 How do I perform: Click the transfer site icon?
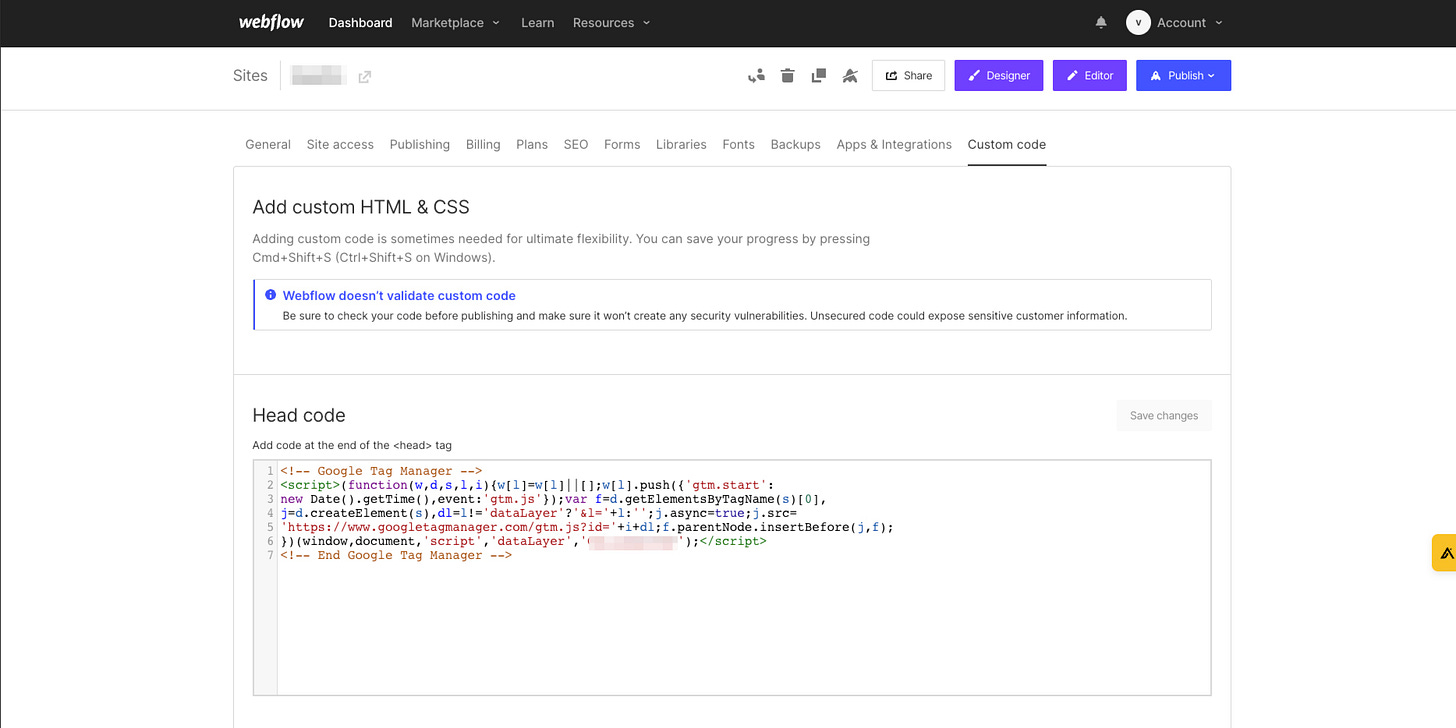tap(756, 75)
